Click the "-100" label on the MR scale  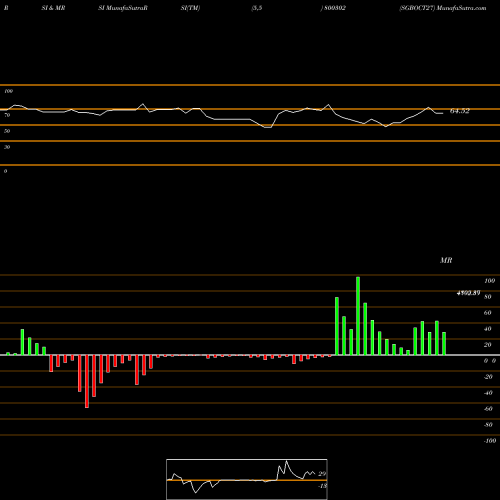tap(490, 441)
